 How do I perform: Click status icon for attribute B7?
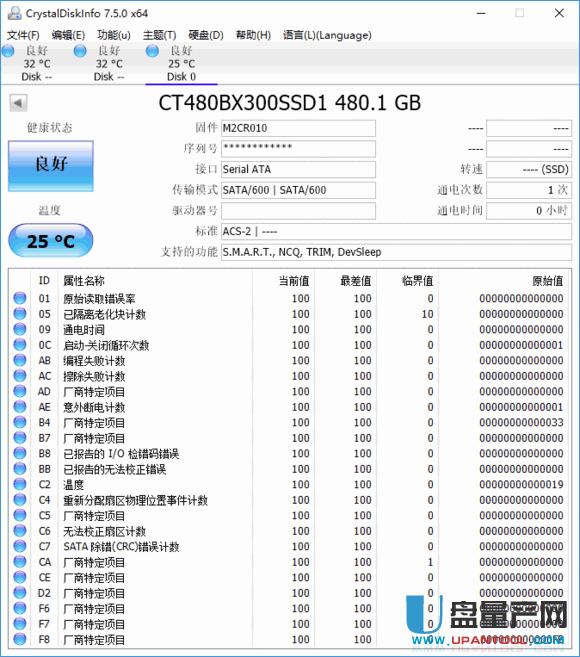click(x=20, y=437)
